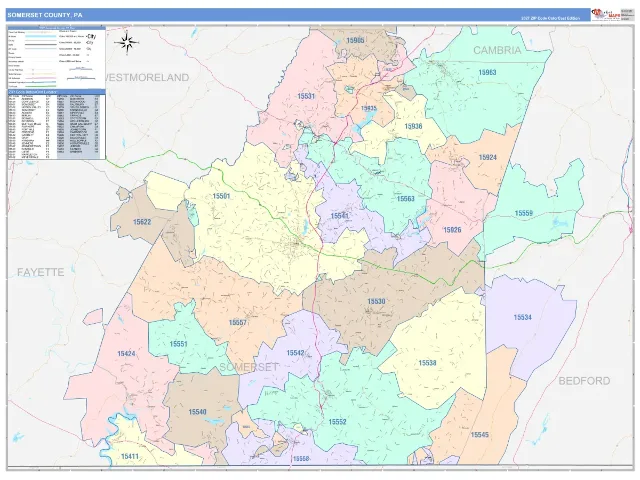
Task: Select ZIP code label 15411
Action: [130, 456]
